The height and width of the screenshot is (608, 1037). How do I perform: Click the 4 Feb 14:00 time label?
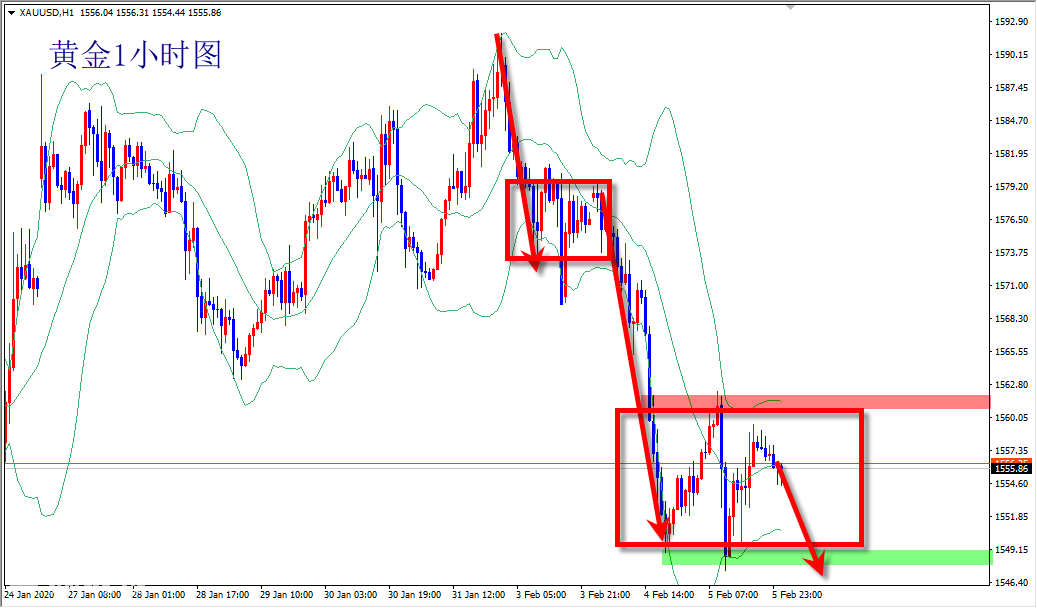coord(670,594)
